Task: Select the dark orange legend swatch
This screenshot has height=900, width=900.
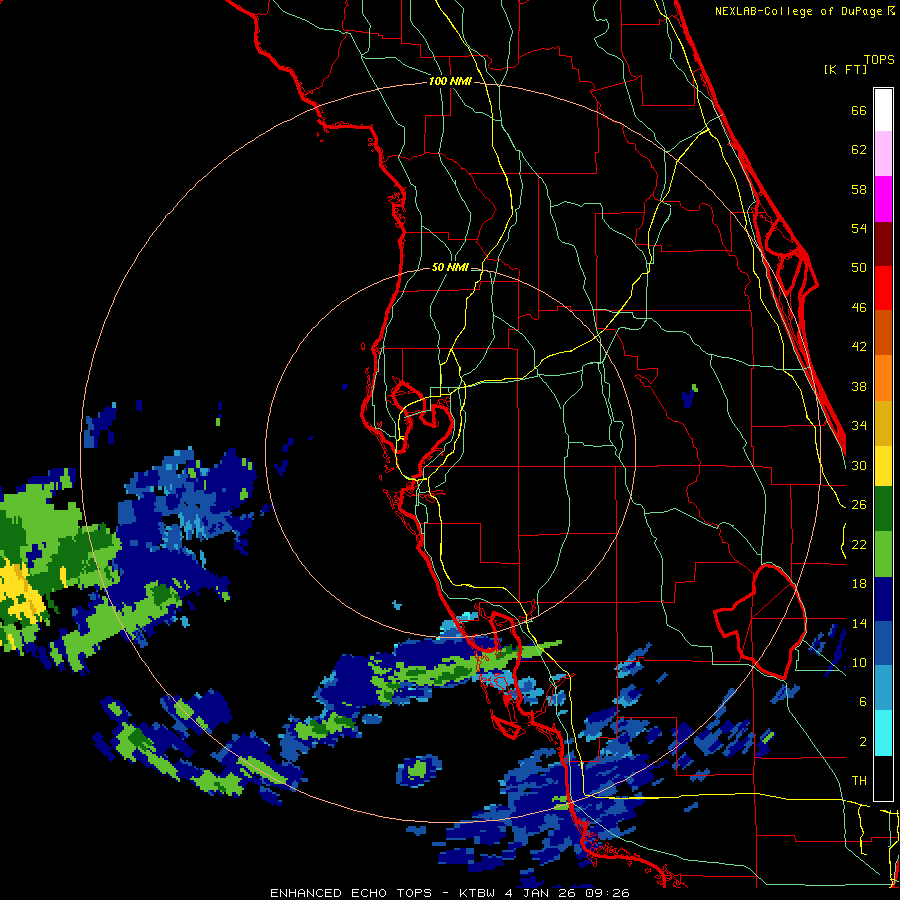Action: (x=883, y=333)
